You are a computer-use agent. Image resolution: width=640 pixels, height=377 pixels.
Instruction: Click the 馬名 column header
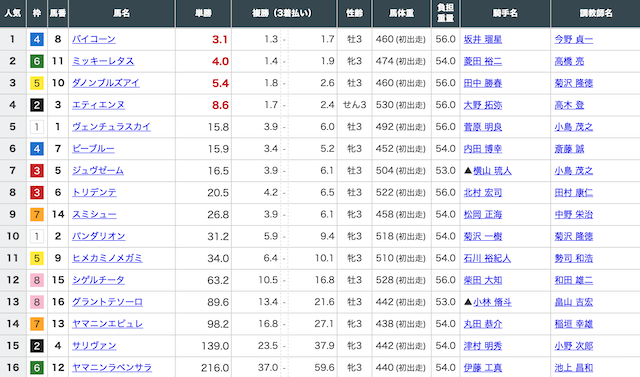[x=122, y=13]
